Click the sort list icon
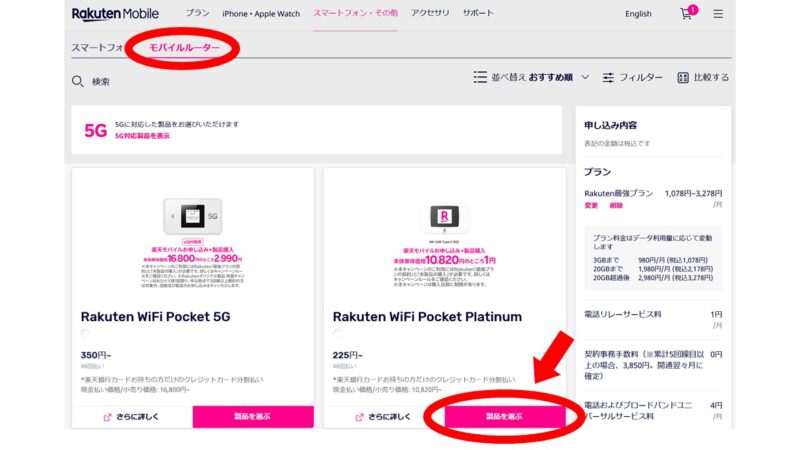The height and width of the screenshot is (450, 800). click(480, 77)
